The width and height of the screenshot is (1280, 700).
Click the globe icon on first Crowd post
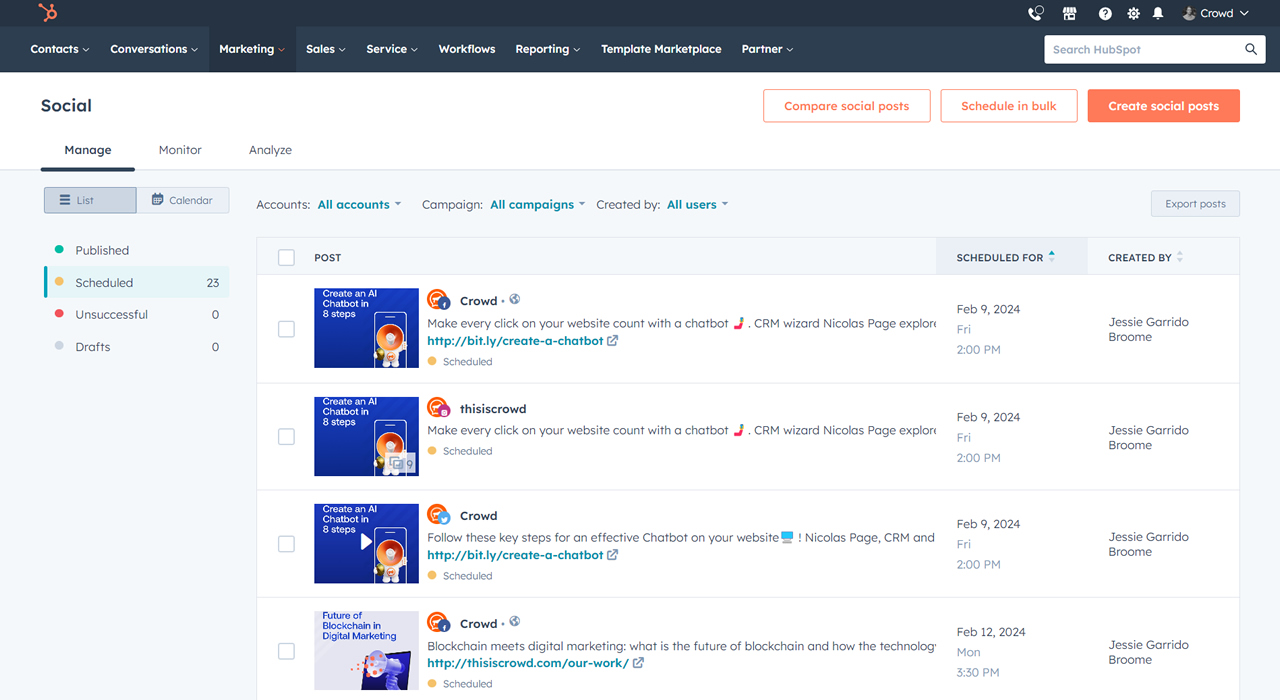515,299
